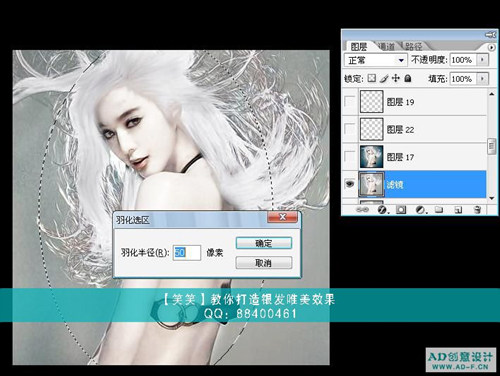Create new adjustment layer icon
The width and height of the screenshot is (500, 376).
pos(420,210)
